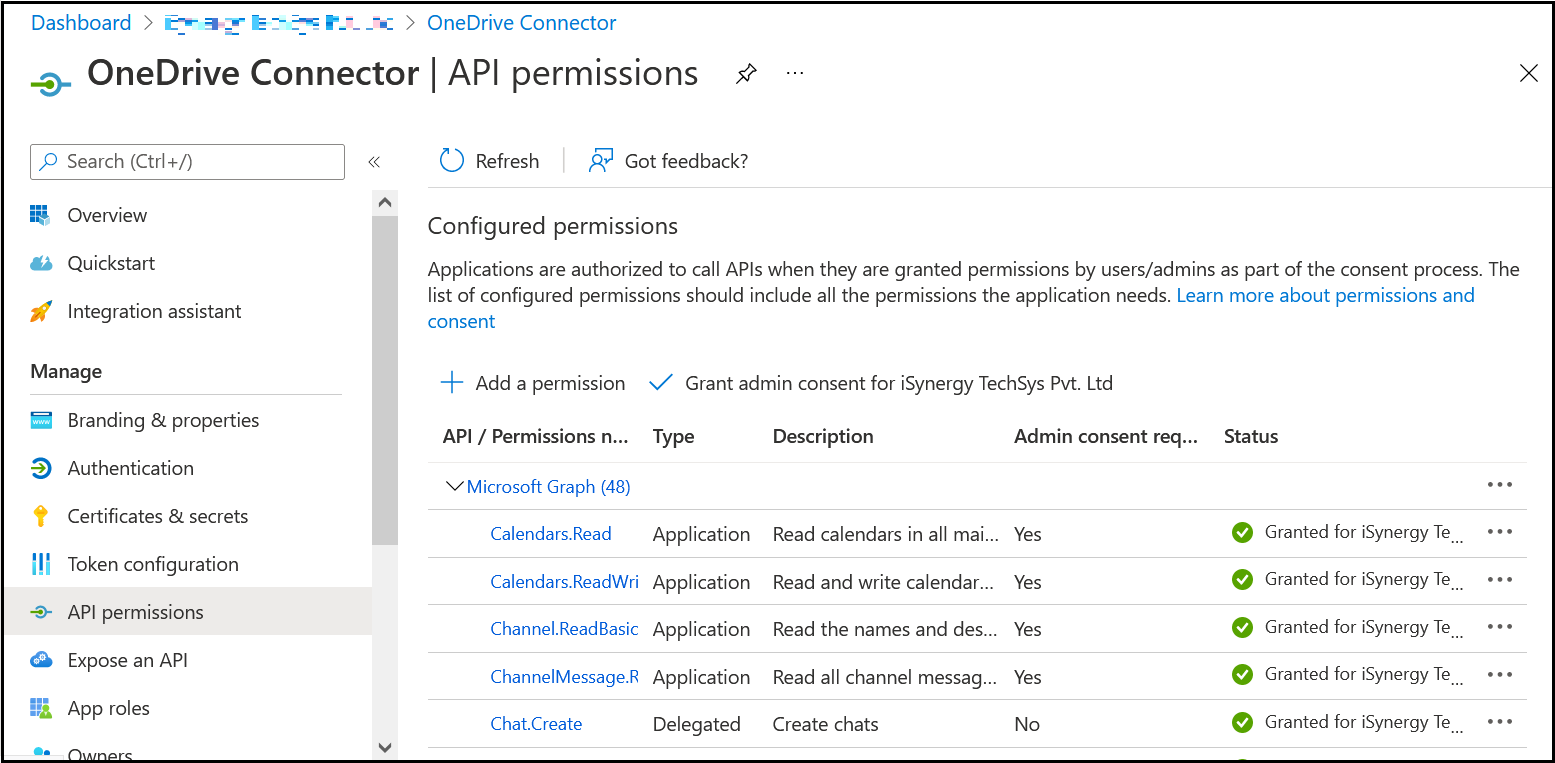Viewport: 1555px width, 763px height.
Task: Click the Certificates & secrets key icon
Action: 41,516
